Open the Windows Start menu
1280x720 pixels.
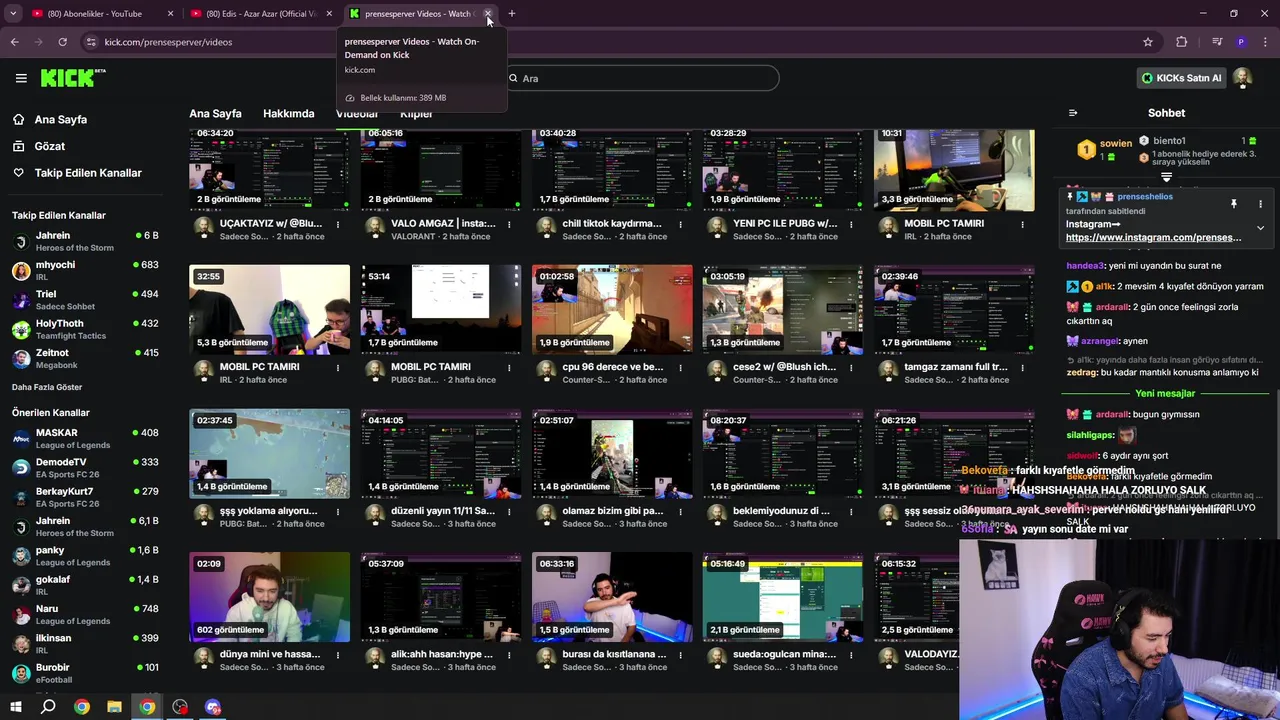tap(15, 707)
